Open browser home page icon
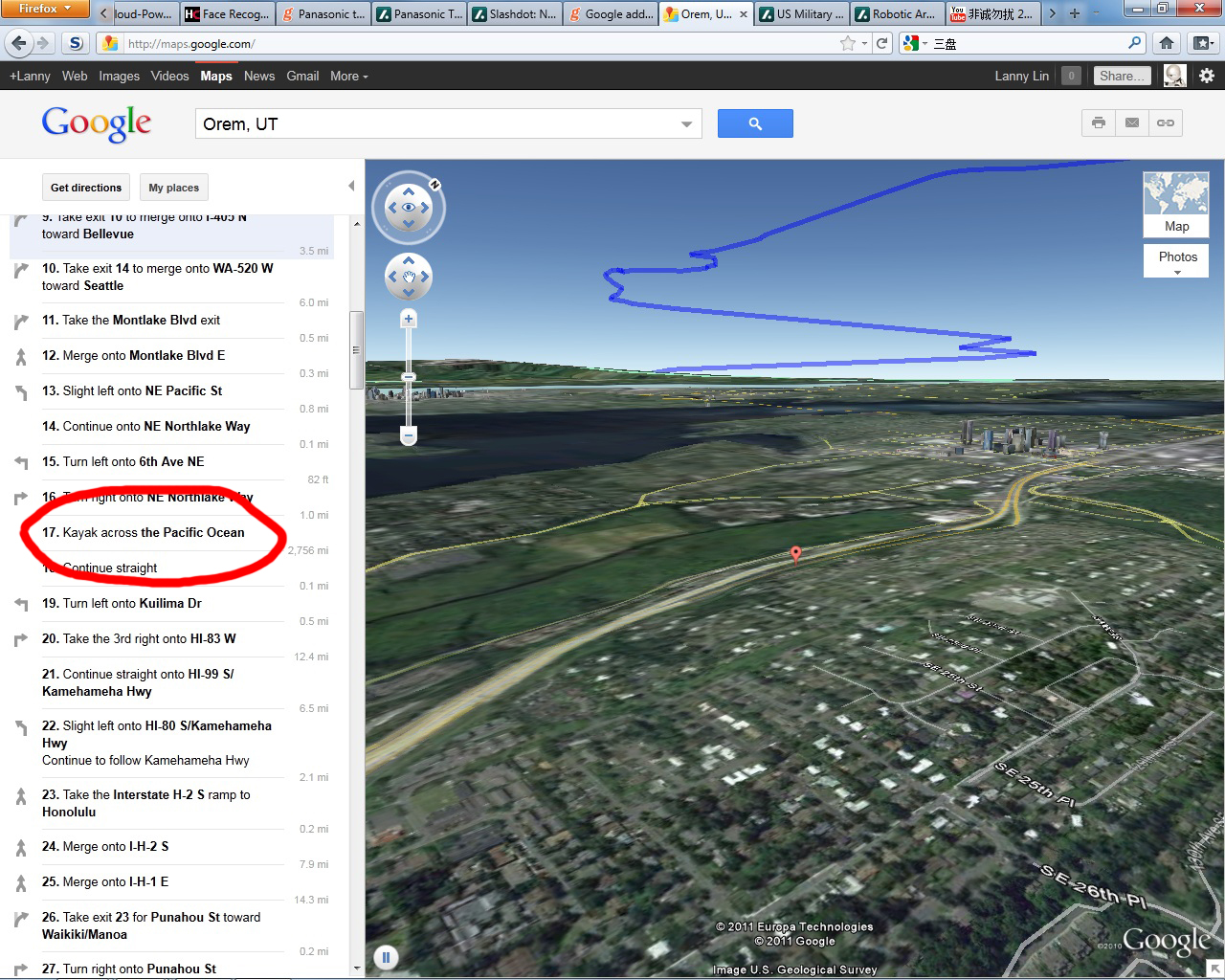Image resolution: width=1225 pixels, height=980 pixels. (x=1167, y=43)
